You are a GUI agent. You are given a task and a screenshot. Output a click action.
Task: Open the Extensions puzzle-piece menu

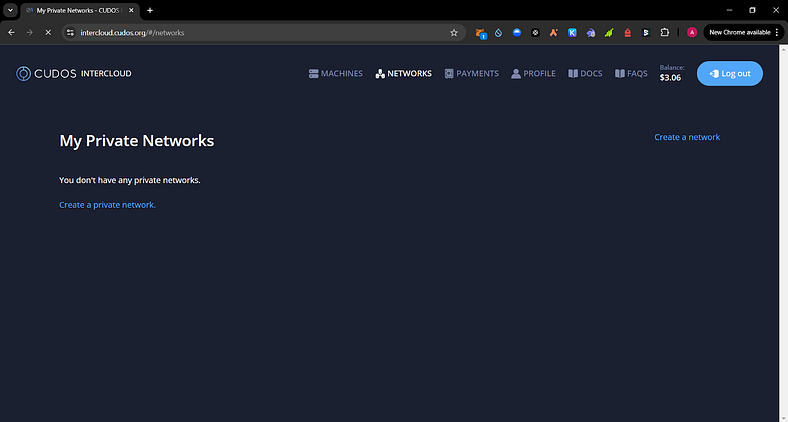664,33
